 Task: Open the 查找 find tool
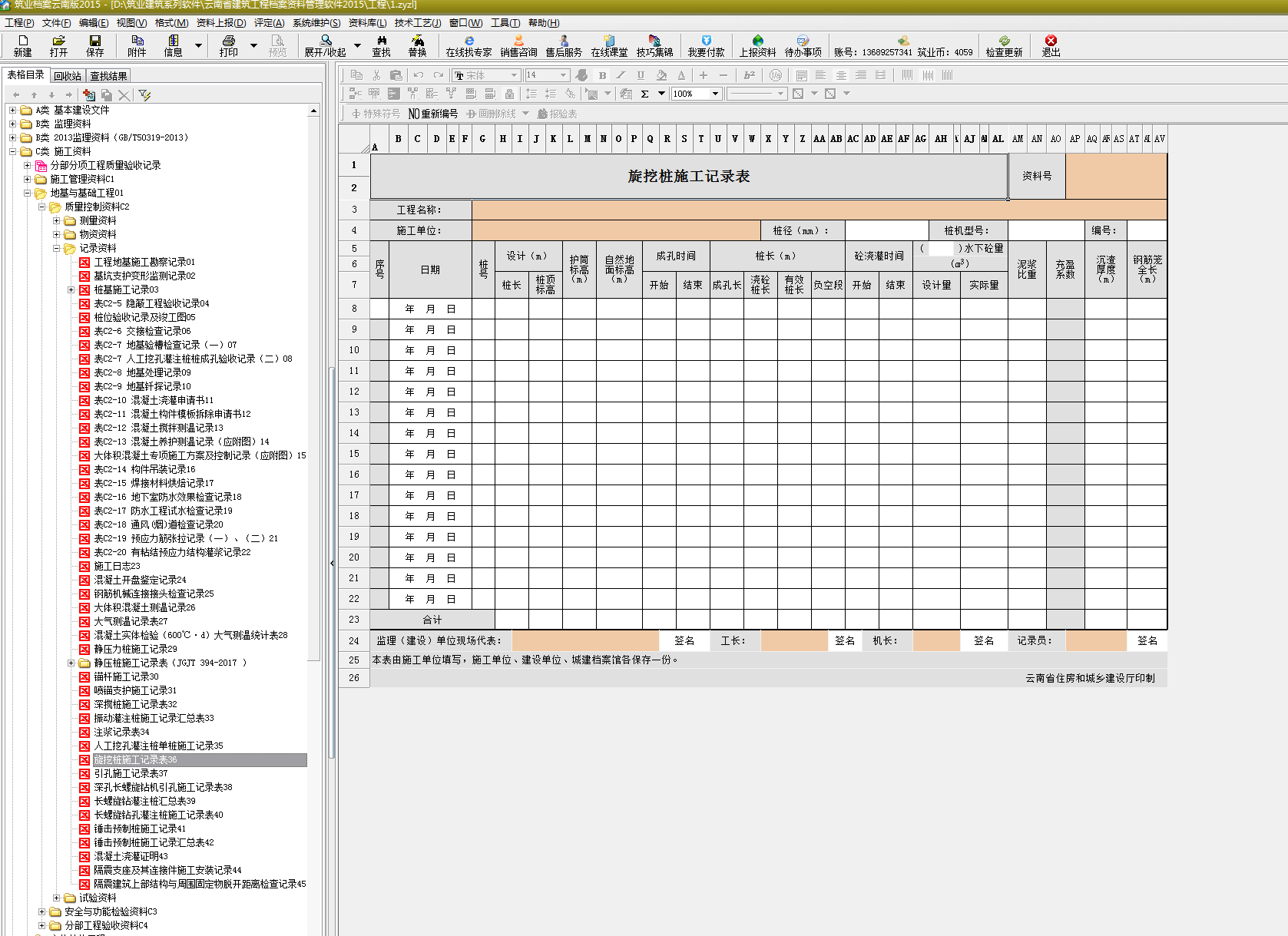[382, 45]
